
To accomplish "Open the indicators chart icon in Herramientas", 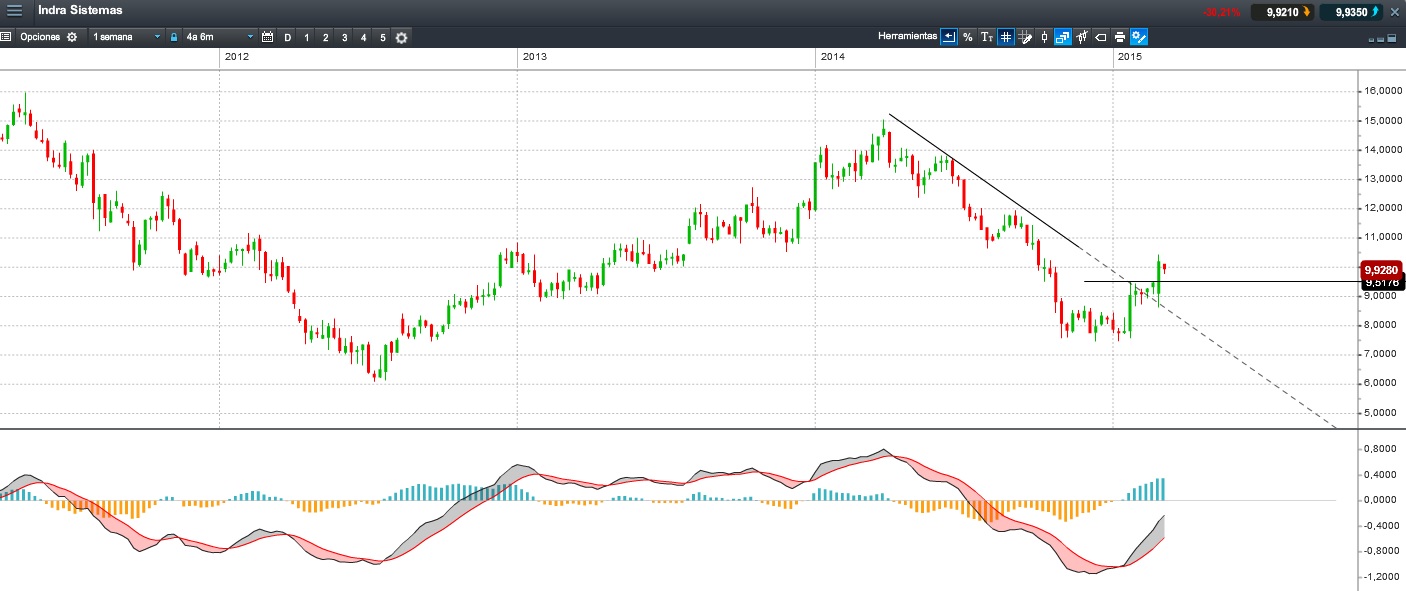I will pos(1082,37).
